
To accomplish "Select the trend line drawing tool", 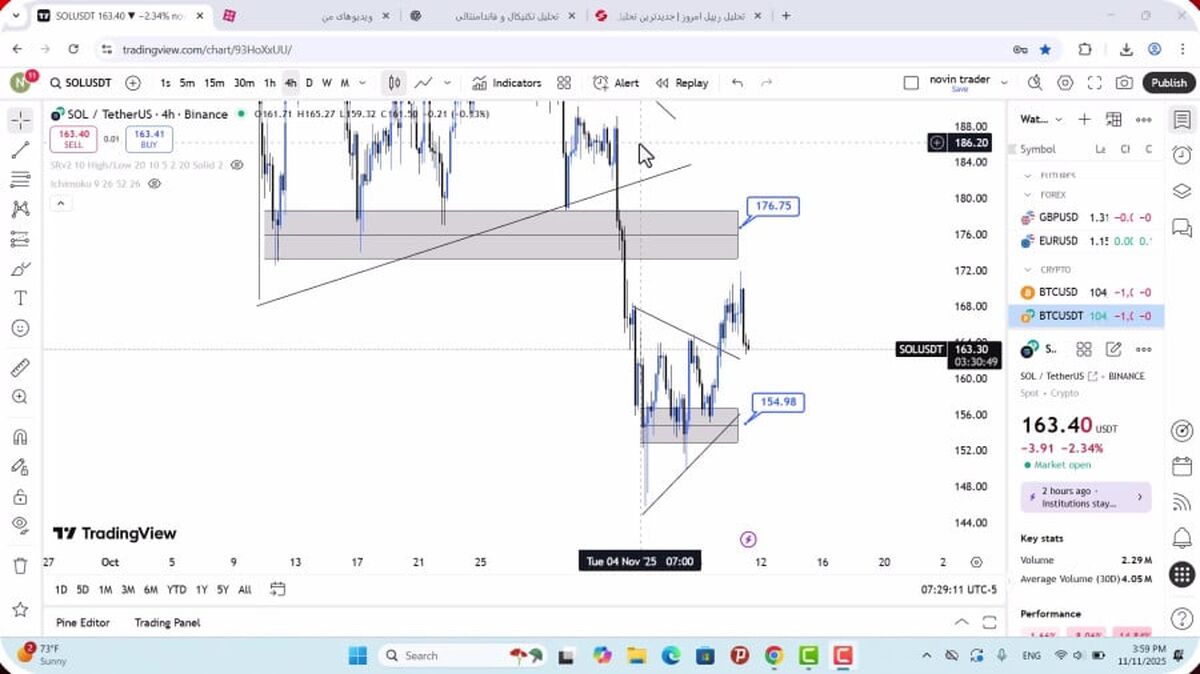I will tap(20, 150).
